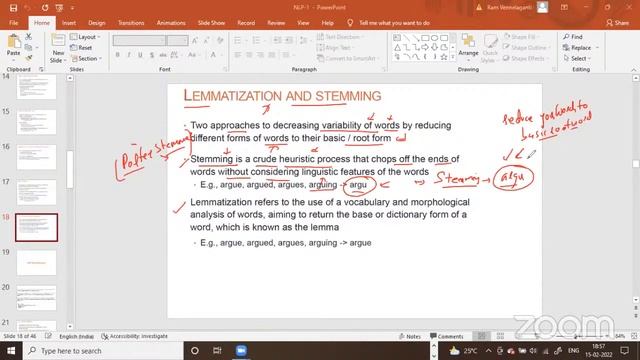Image resolution: width=640 pixels, height=360 pixels.
Task: Click the Share button
Action: 618,23
